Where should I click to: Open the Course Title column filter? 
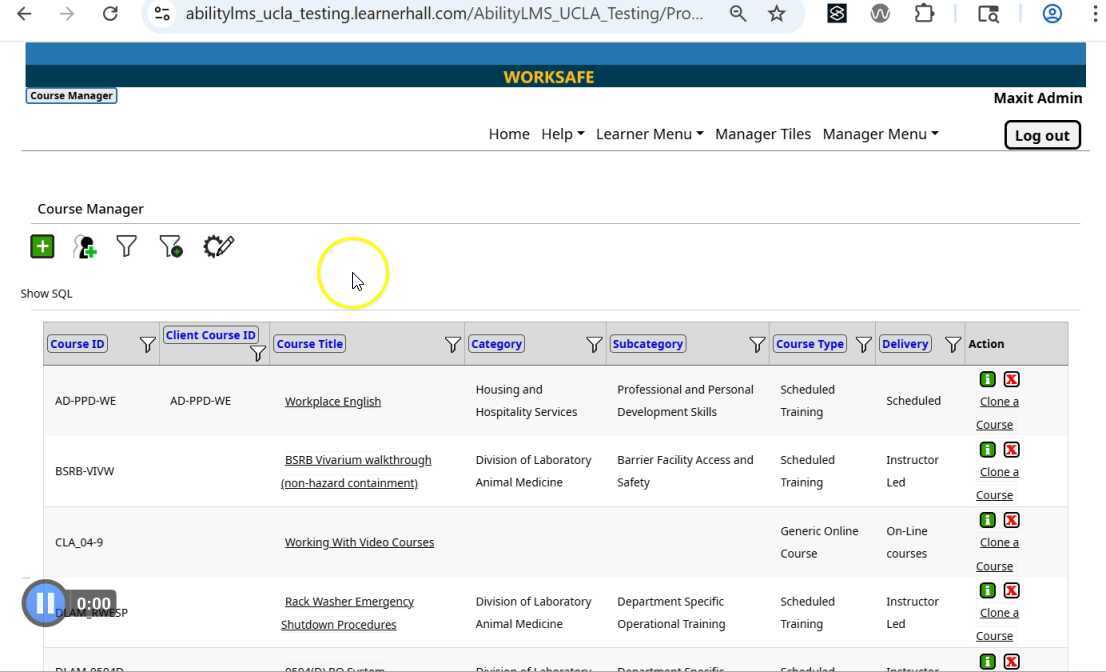click(x=452, y=344)
